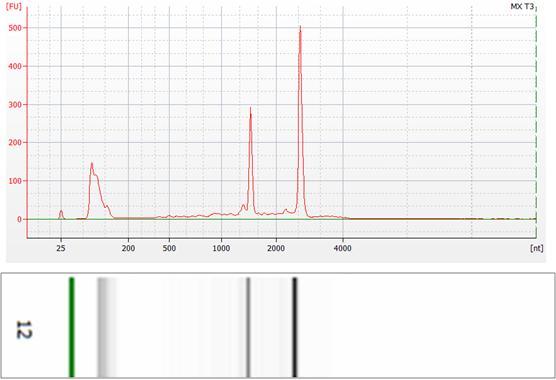Select the middle gray band in the gel lane
Screen dimensions: 556x380
click(x=248, y=327)
